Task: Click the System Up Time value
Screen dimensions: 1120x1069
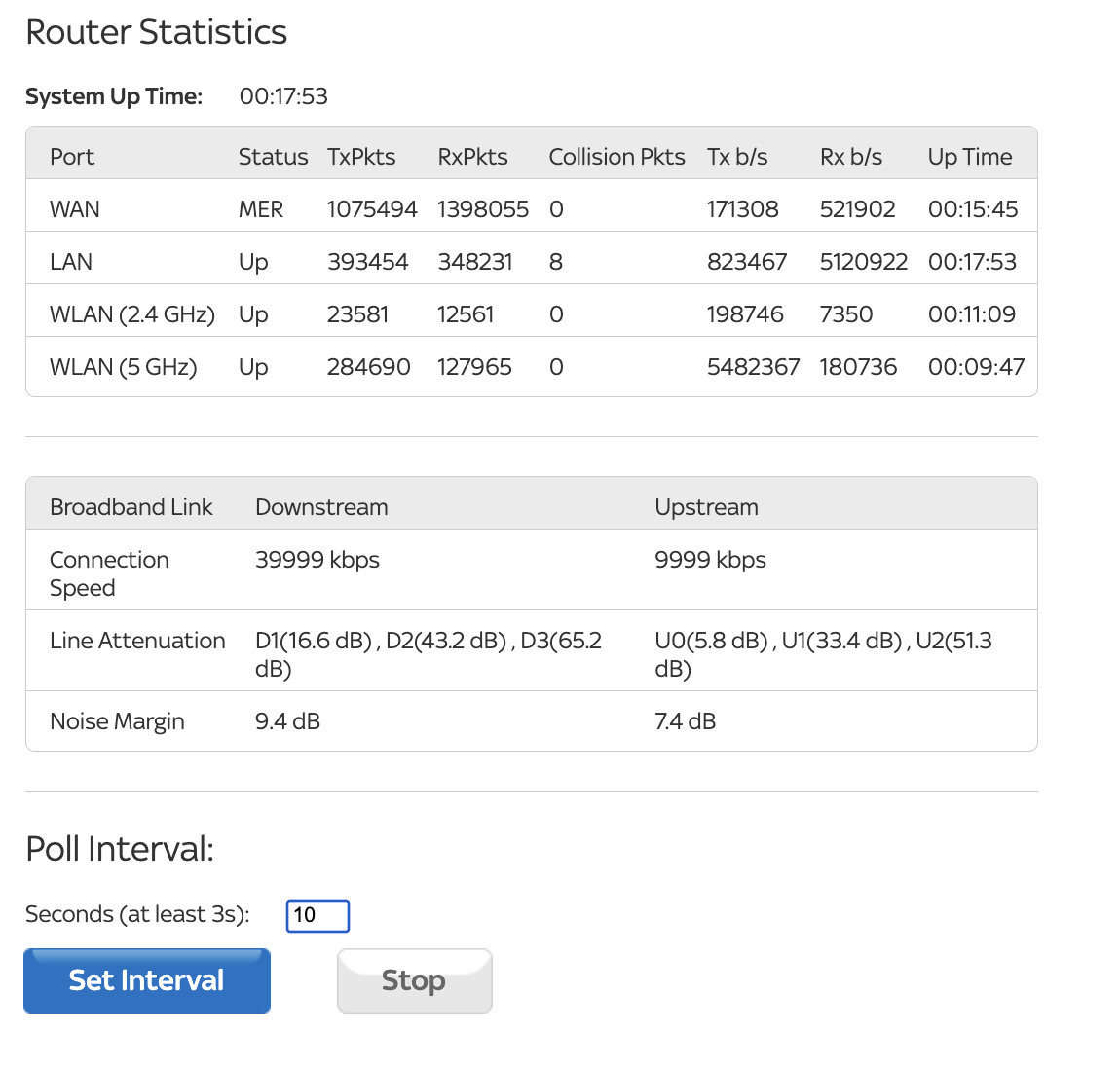Action: click(282, 96)
